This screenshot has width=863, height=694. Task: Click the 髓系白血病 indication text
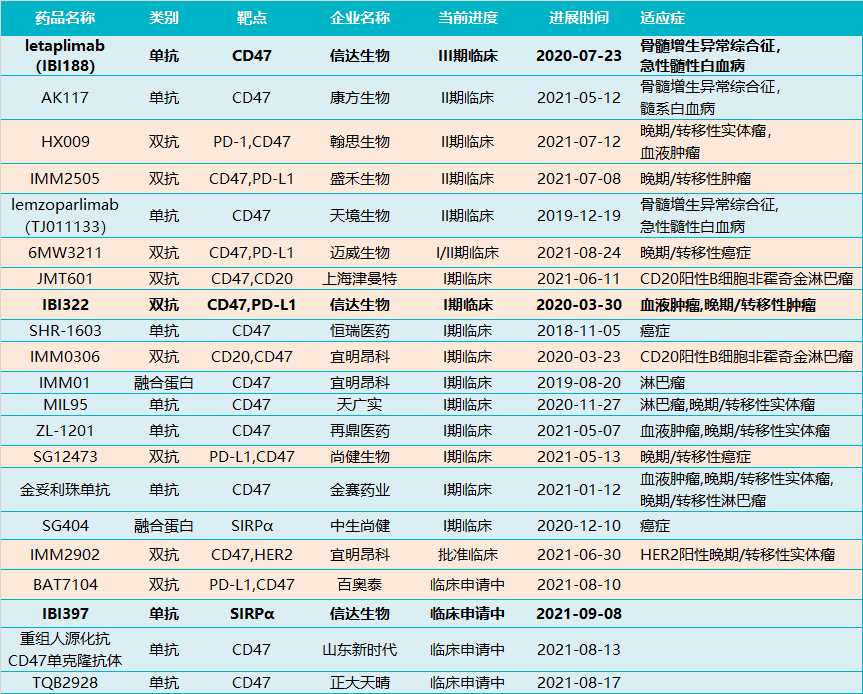click(677, 108)
